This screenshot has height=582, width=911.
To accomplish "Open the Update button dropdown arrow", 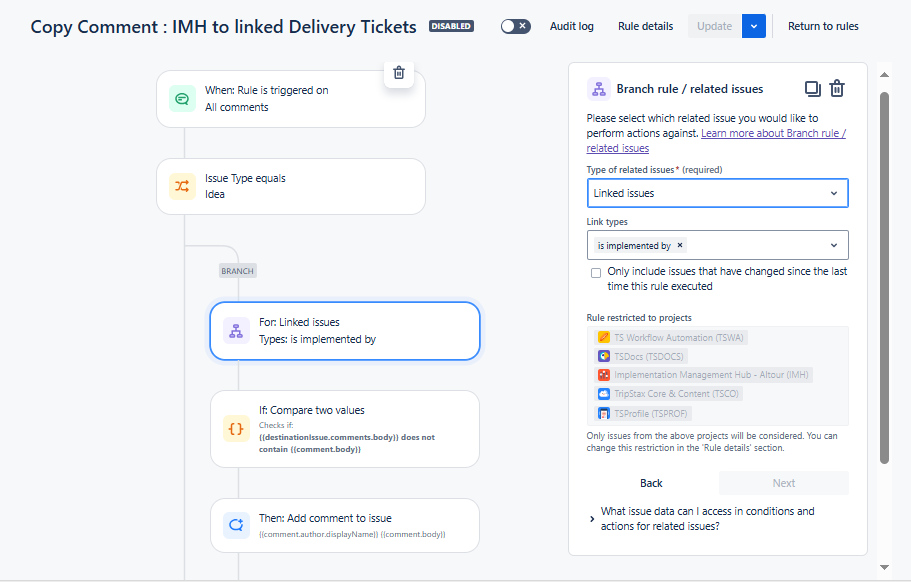I will pos(754,26).
